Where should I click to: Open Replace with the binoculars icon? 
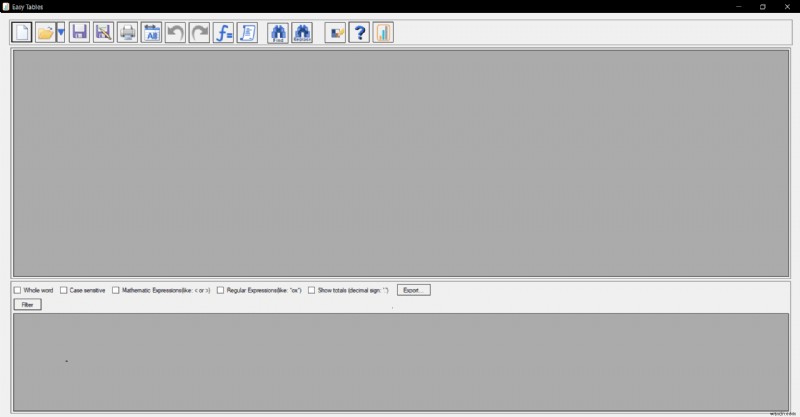pos(302,33)
